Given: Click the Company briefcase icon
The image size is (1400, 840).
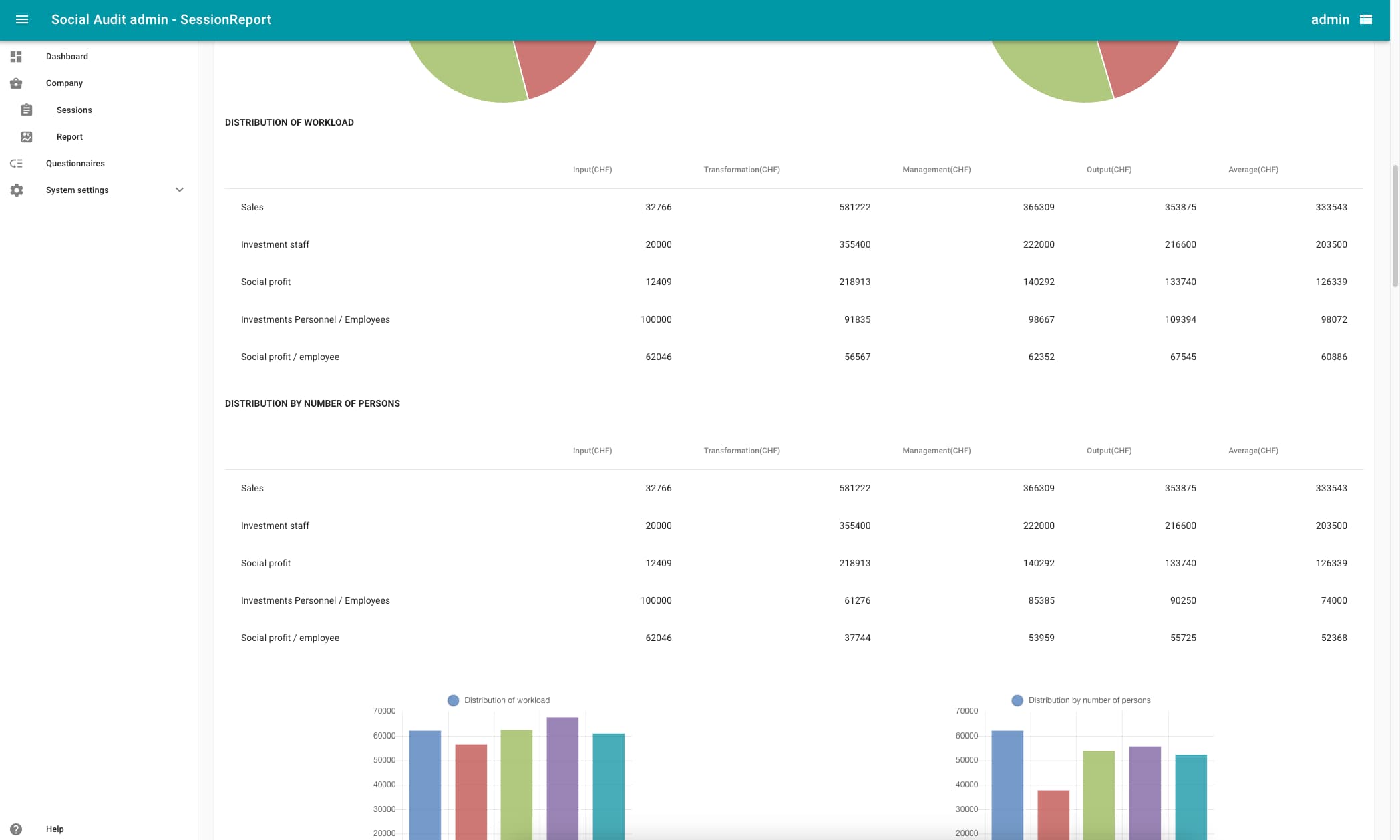Looking at the screenshot, I should (x=16, y=83).
